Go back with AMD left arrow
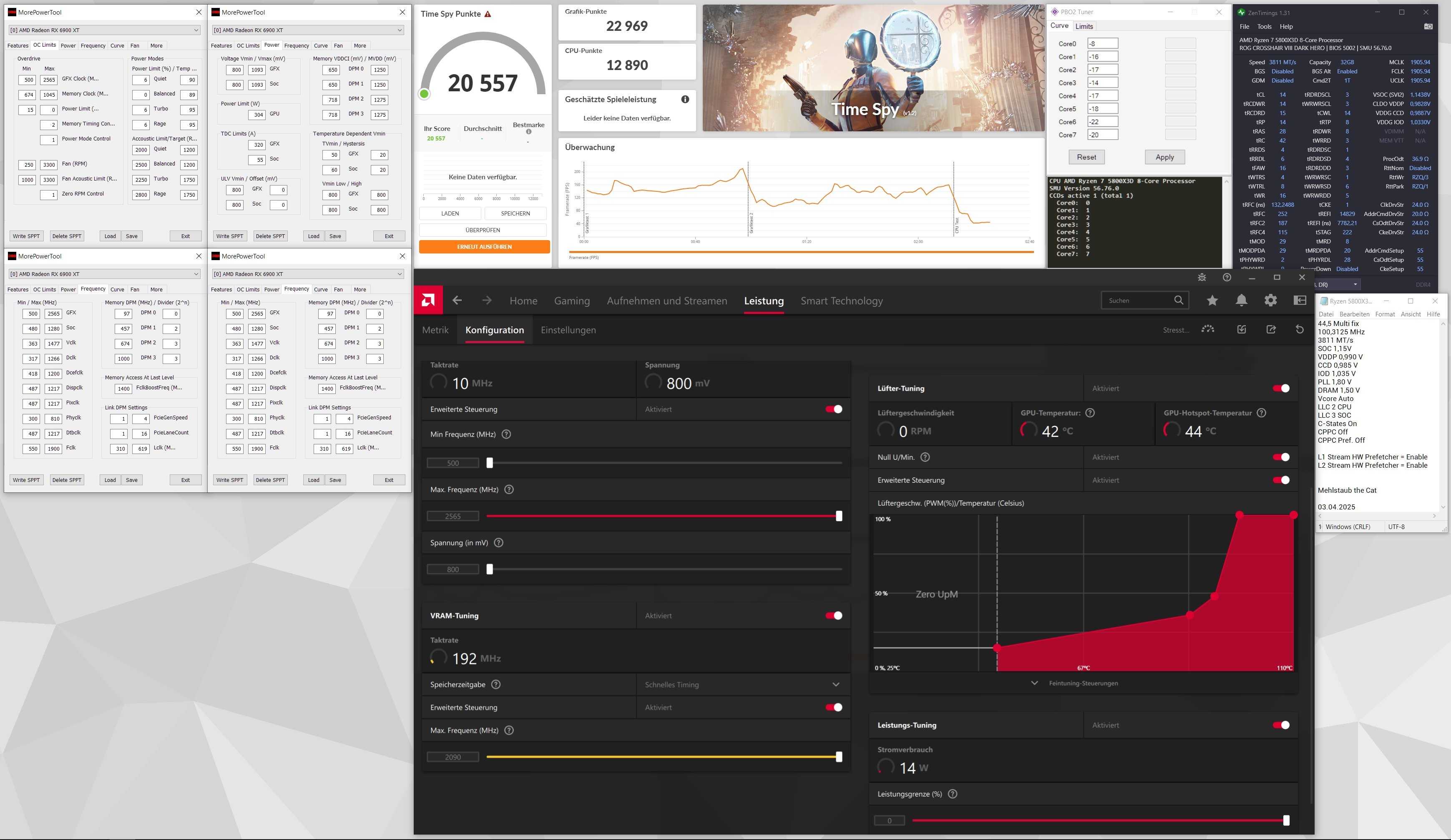 (x=457, y=300)
